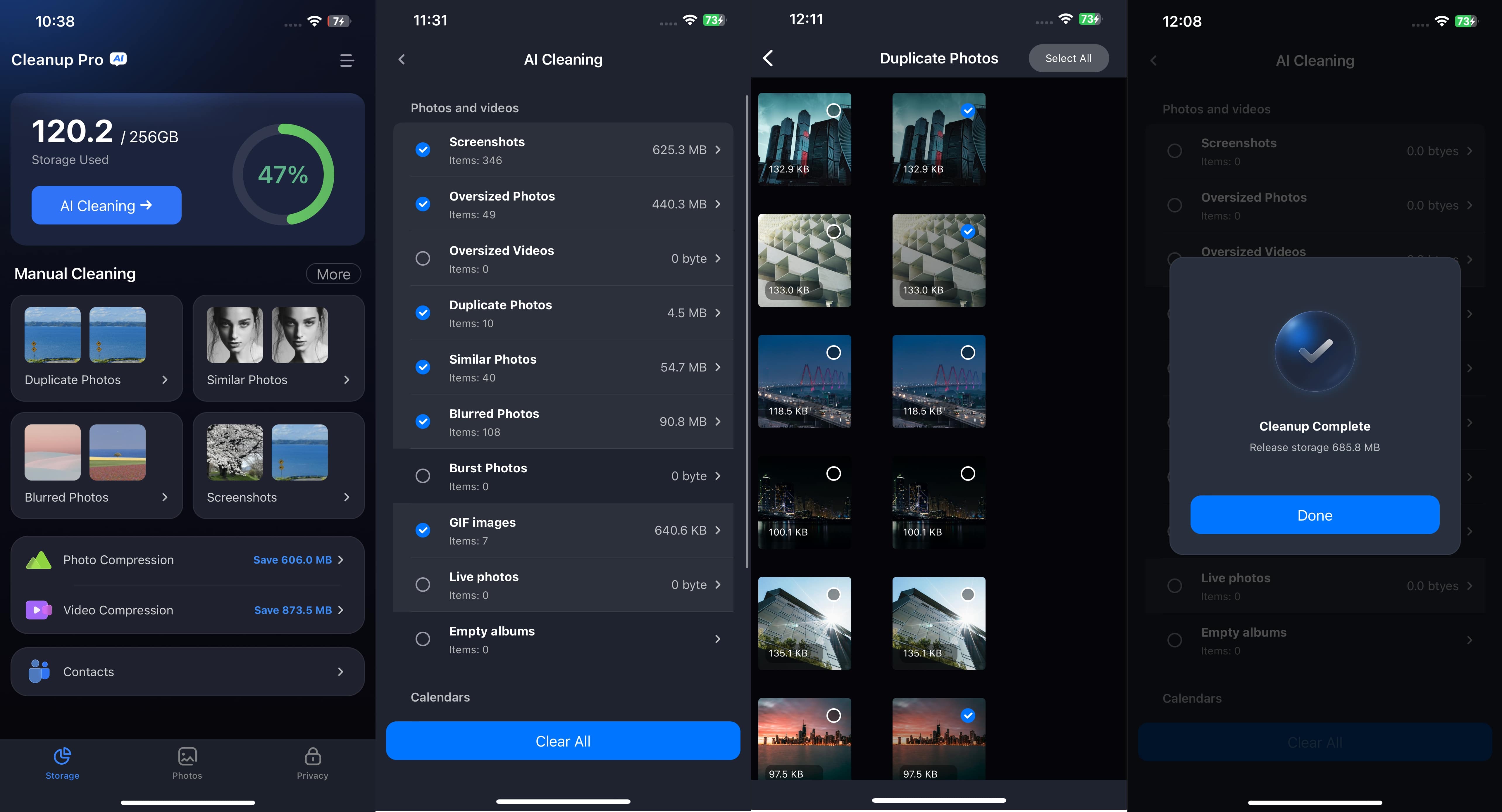Tap Done button on Cleanup Complete dialog

point(1314,514)
